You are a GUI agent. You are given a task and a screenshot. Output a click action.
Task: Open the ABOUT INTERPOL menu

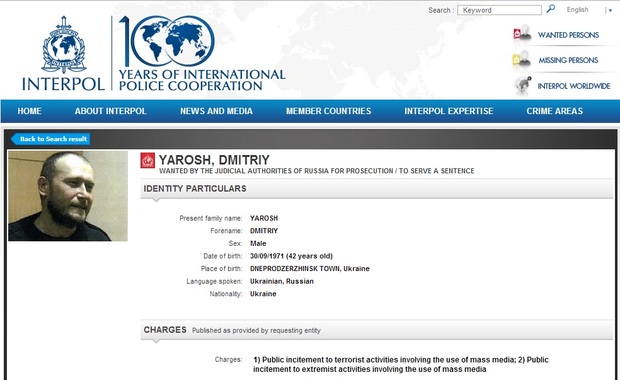(111, 111)
